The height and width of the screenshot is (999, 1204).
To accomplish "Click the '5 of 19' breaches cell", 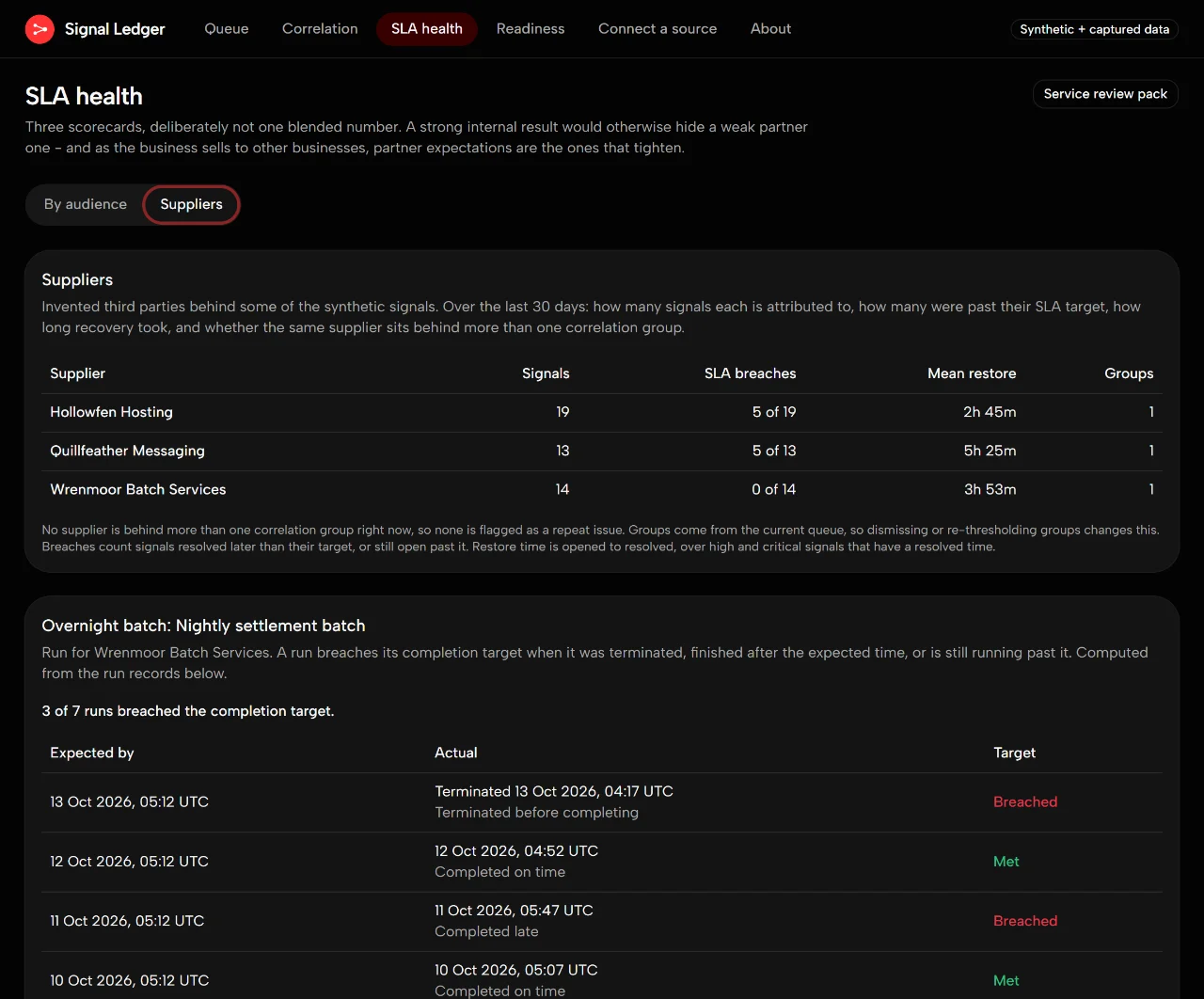I will [x=774, y=412].
